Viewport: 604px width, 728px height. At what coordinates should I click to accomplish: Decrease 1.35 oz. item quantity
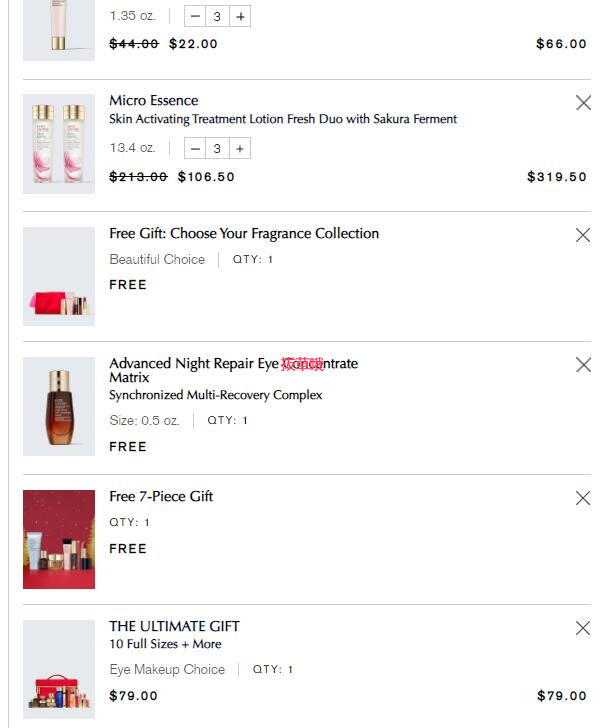(195, 17)
